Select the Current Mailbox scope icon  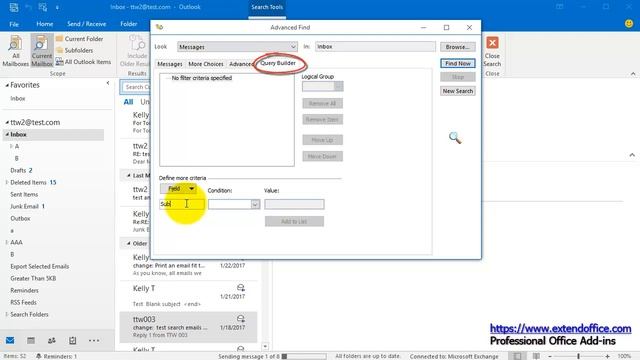point(42,51)
